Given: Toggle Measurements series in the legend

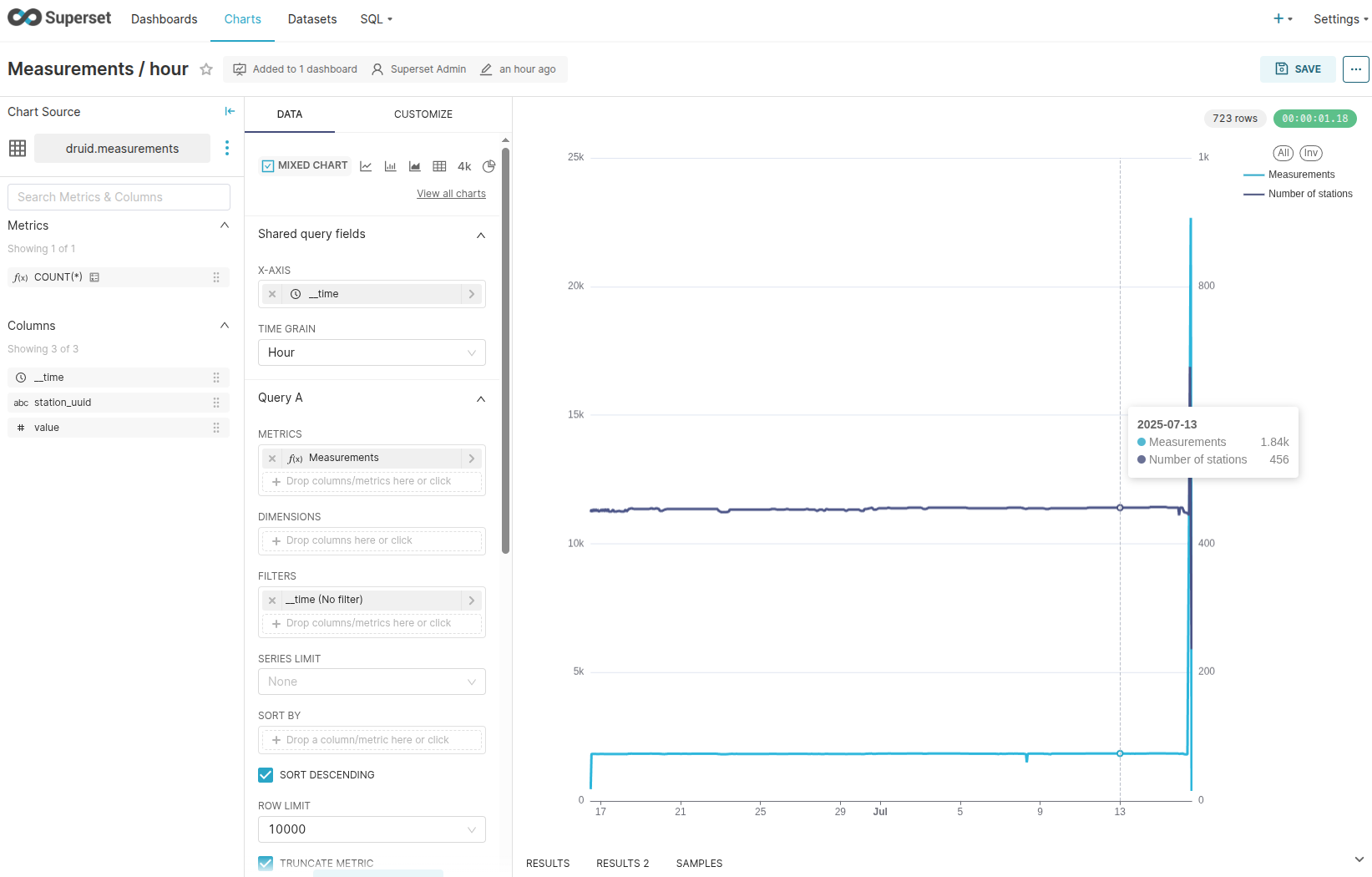Looking at the screenshot, I should [x=1300, y=175].
